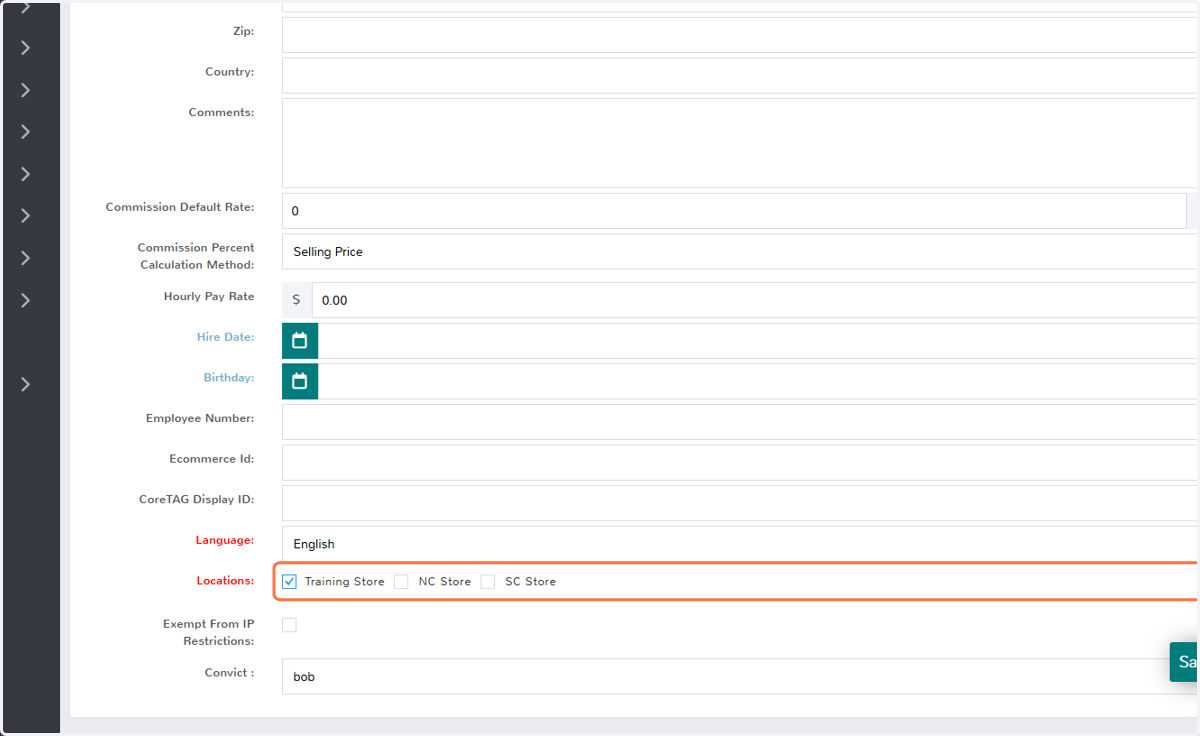This screenshot has width=1200, height=736.
Task: Expand the sidebar chevron beside Commission Default Rate
Action: pos(26,216)
